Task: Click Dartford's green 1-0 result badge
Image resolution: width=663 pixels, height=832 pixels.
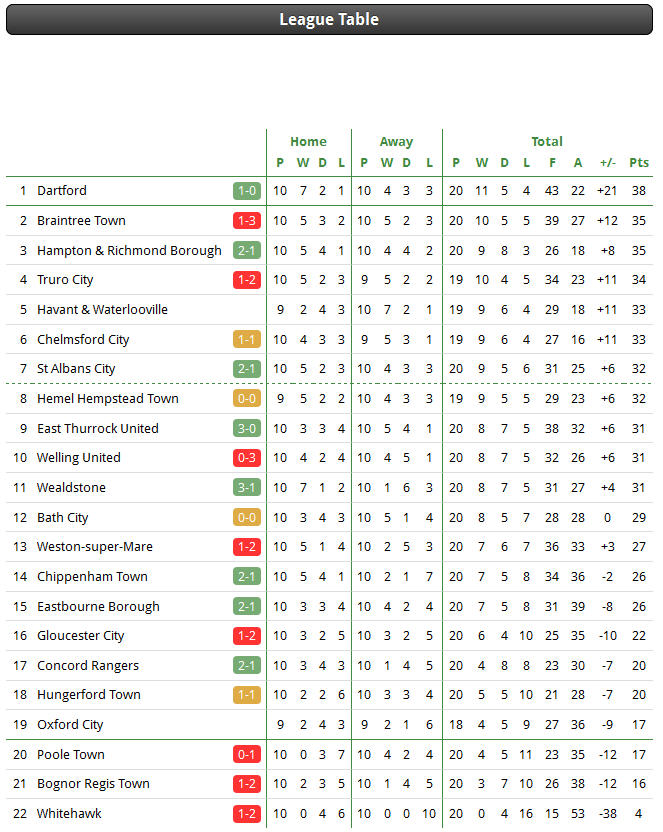Action: (x=247, y=191)
